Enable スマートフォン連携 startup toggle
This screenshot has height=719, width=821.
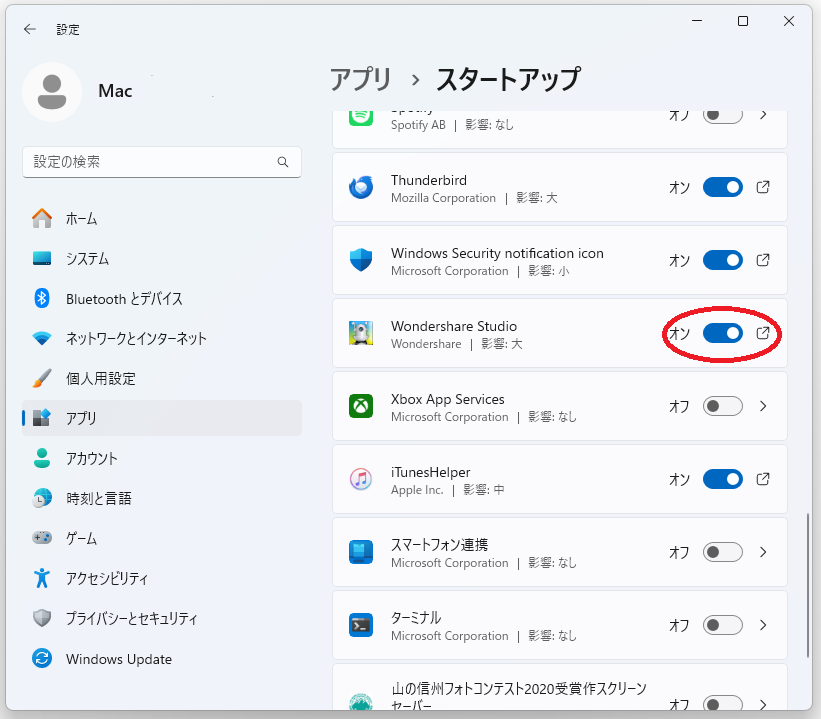[723, 552]
